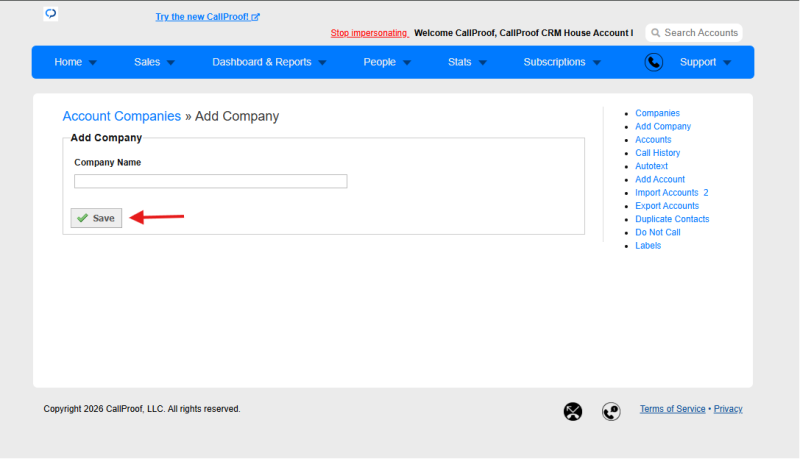Expand the Home menu arrow
Screen dimensions: 800x459
pyautogui.click(x=92, y=63)
